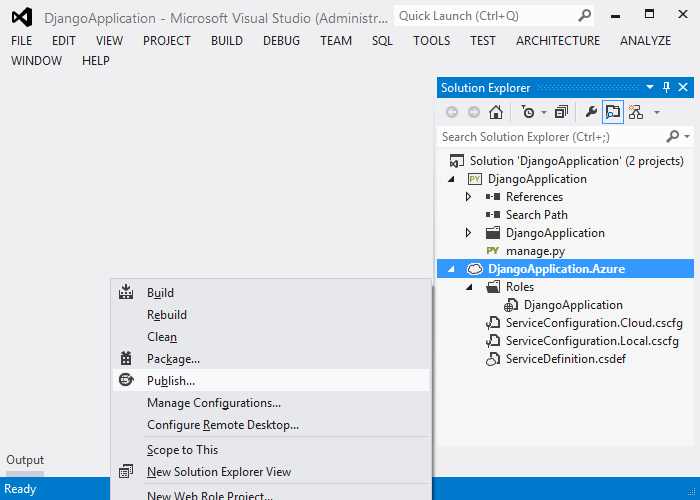
Task: Click the References node icon
Action: pyautogui.click(x=493, y=197)
